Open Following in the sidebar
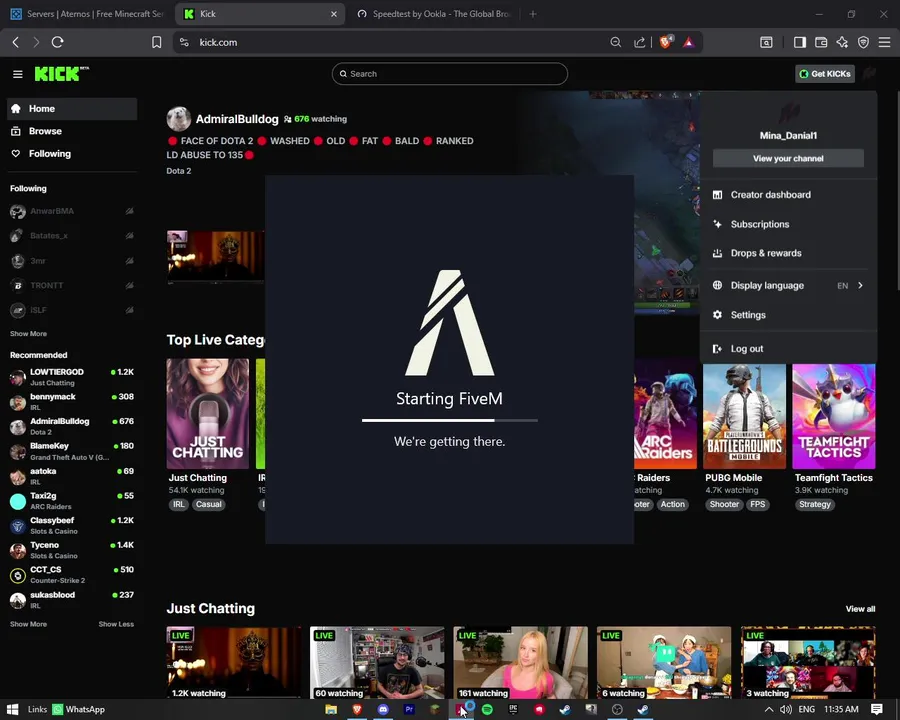The height and width of the screenshot is (720, 900). point(72,153)
